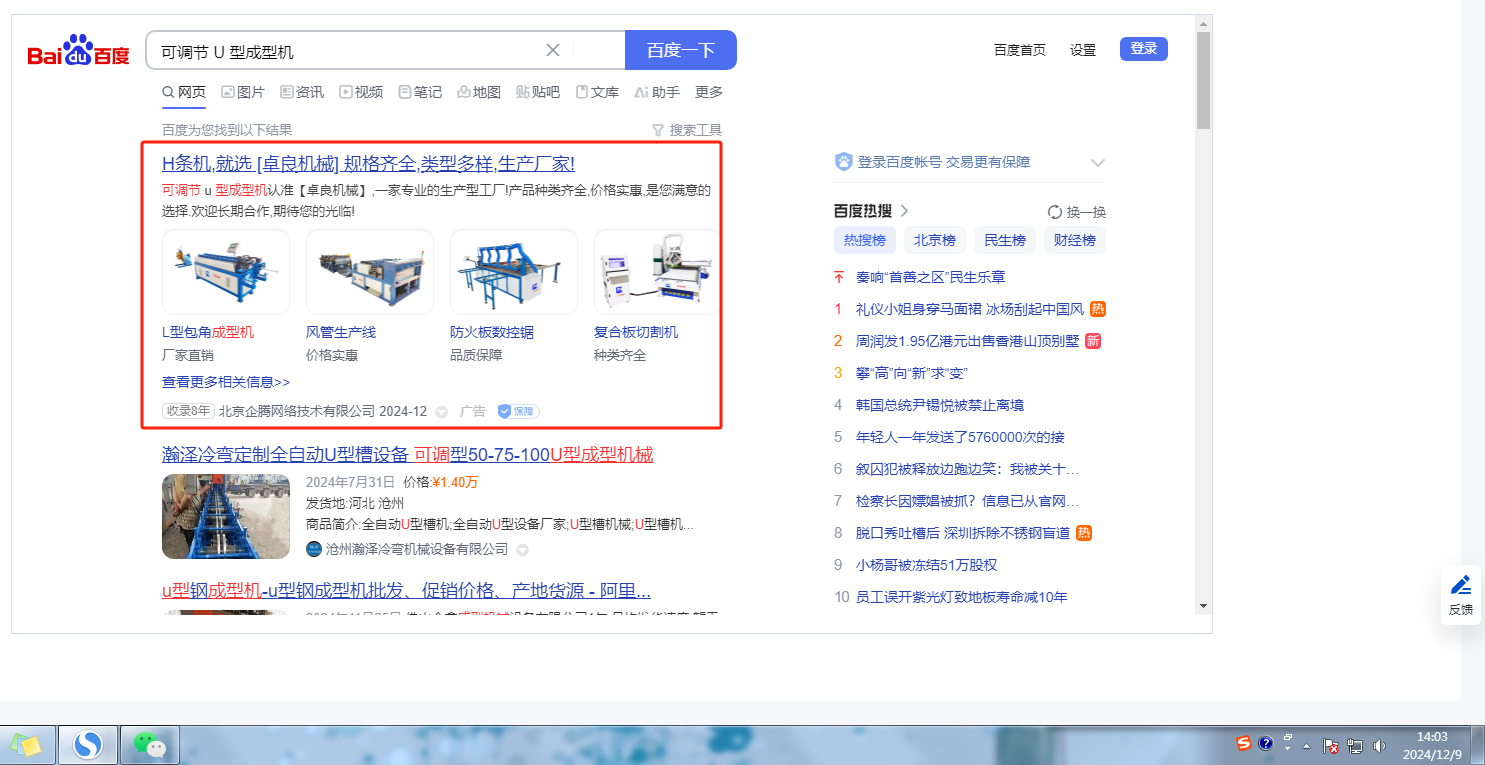Select the 文库 tab
The image size is (1485, 765).
597,92
